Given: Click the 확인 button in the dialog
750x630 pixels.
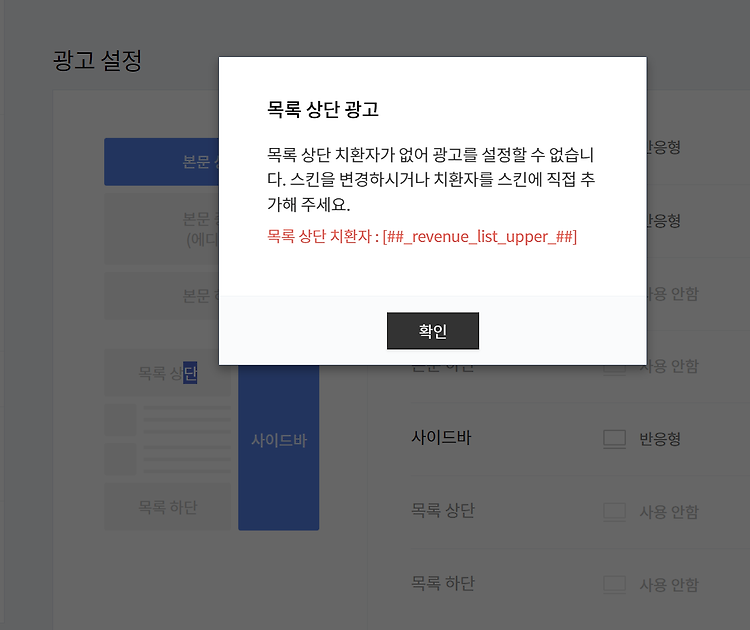Looking at the screenshot, I should point(432,331).
